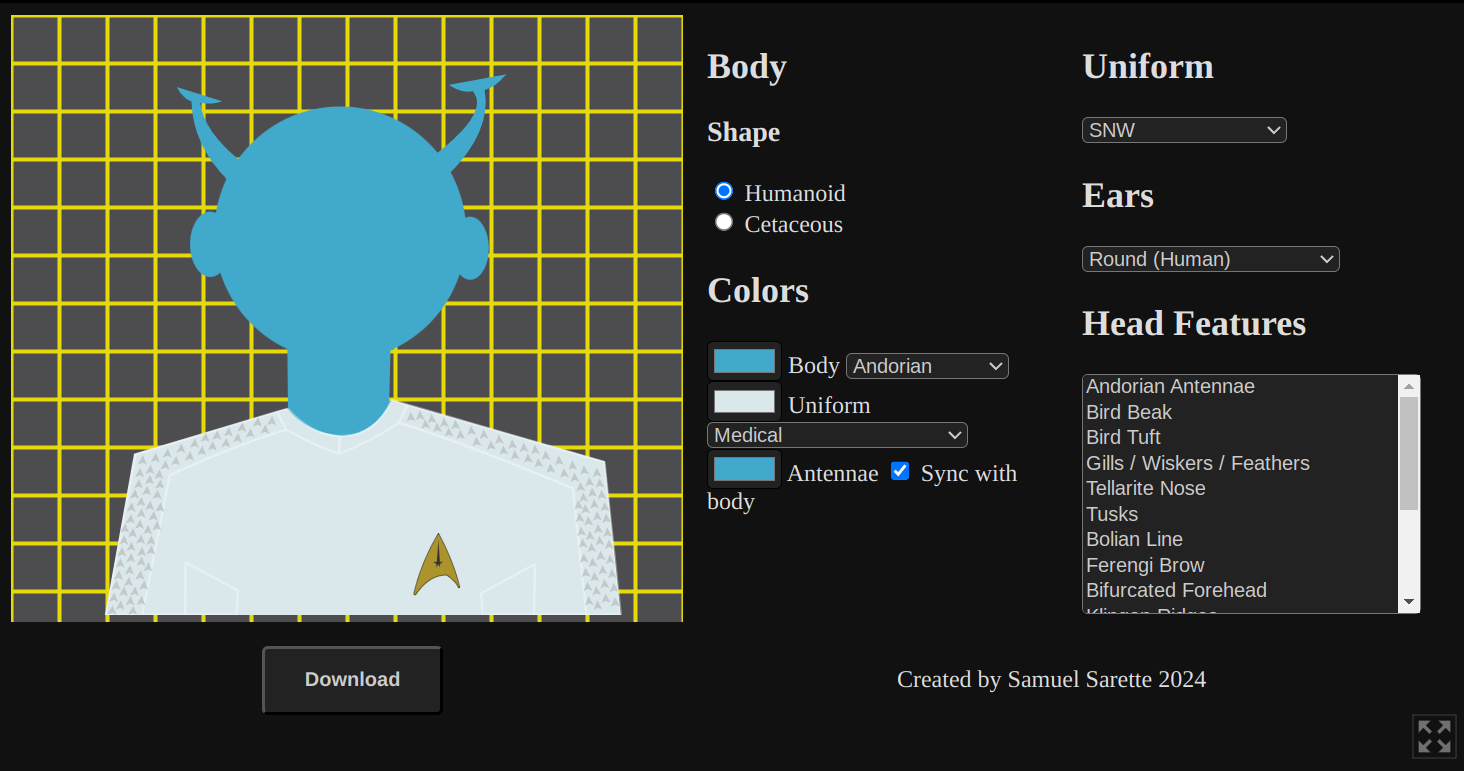Open the Medical uniform color dropdown

[837, 435]
